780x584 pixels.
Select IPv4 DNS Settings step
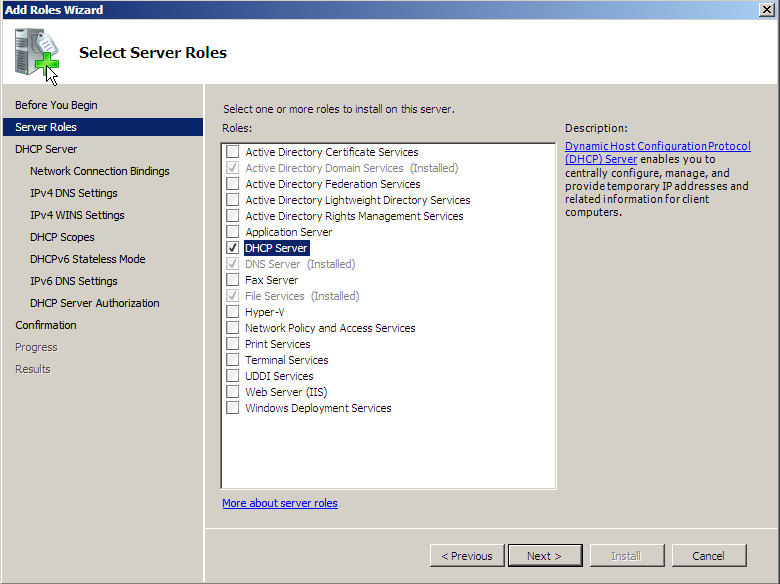pos(74,193)
